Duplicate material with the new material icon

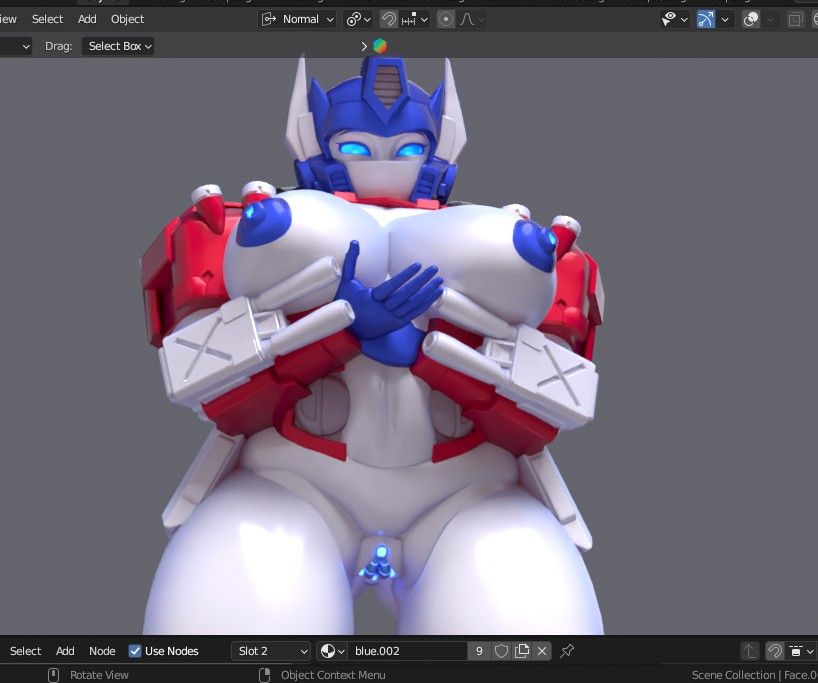click(x=522, y=651)
